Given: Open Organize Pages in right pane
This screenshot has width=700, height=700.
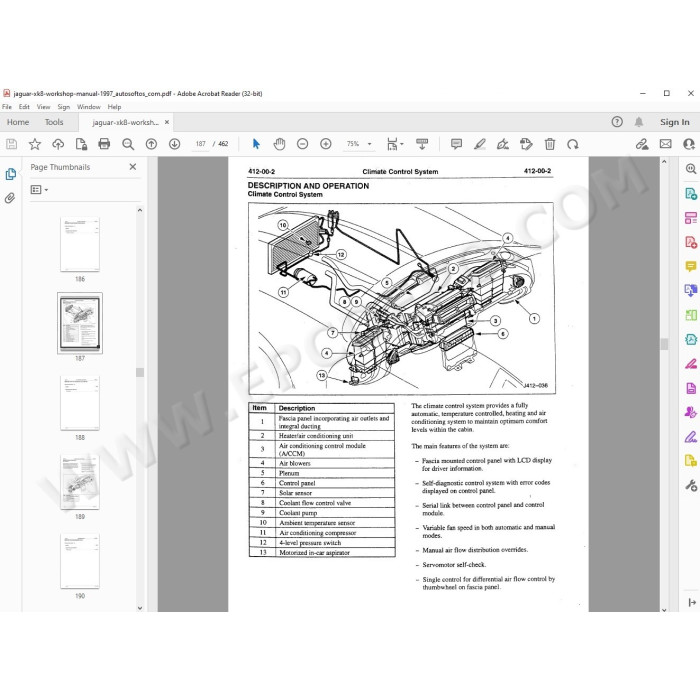Looking at the screenshot, I should click(691, 315).
